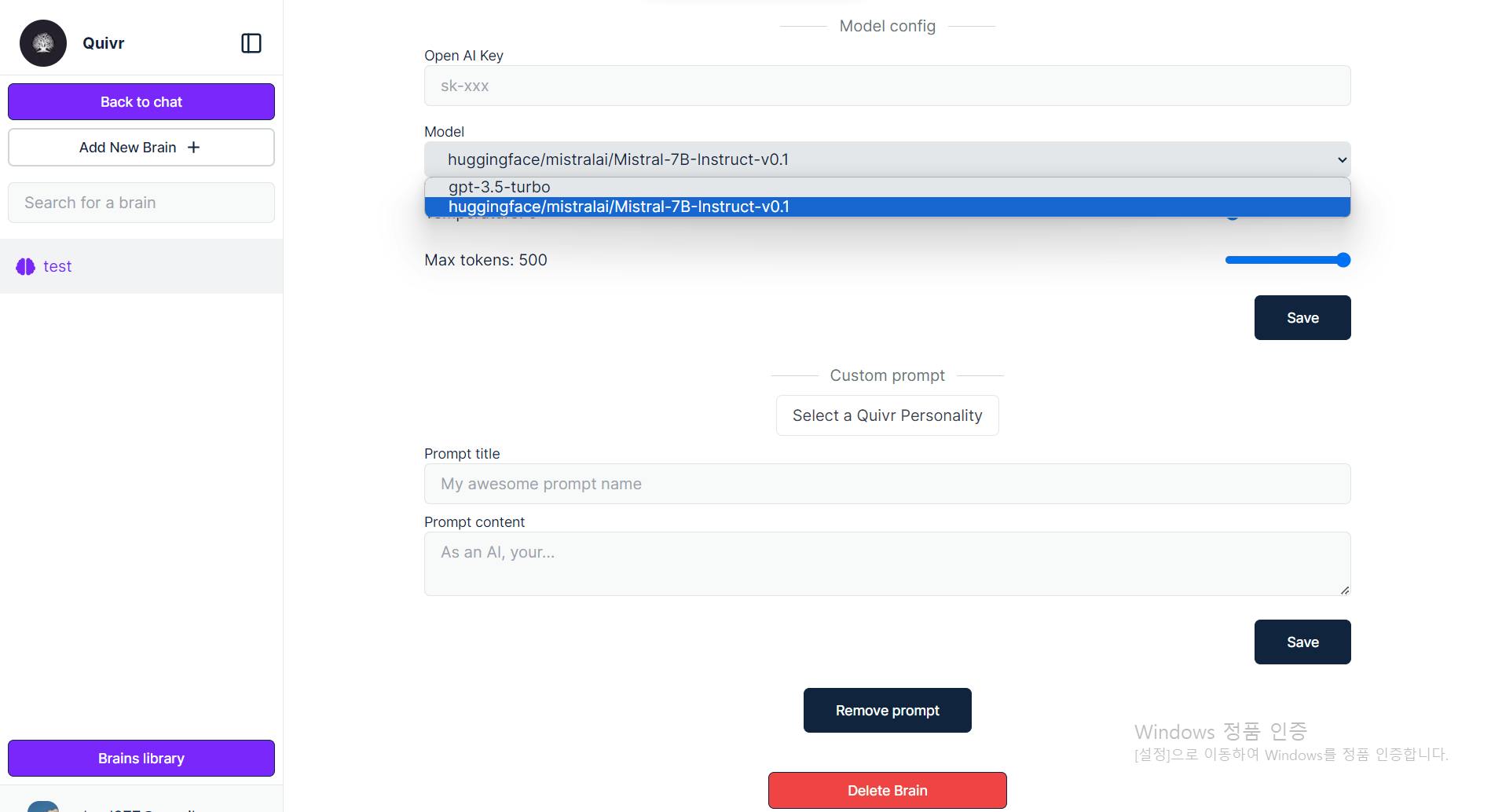The height and width of the screenshot is (812, 1491).
Task: Click the Open AI Key field
Action: (x=888, y=86)
